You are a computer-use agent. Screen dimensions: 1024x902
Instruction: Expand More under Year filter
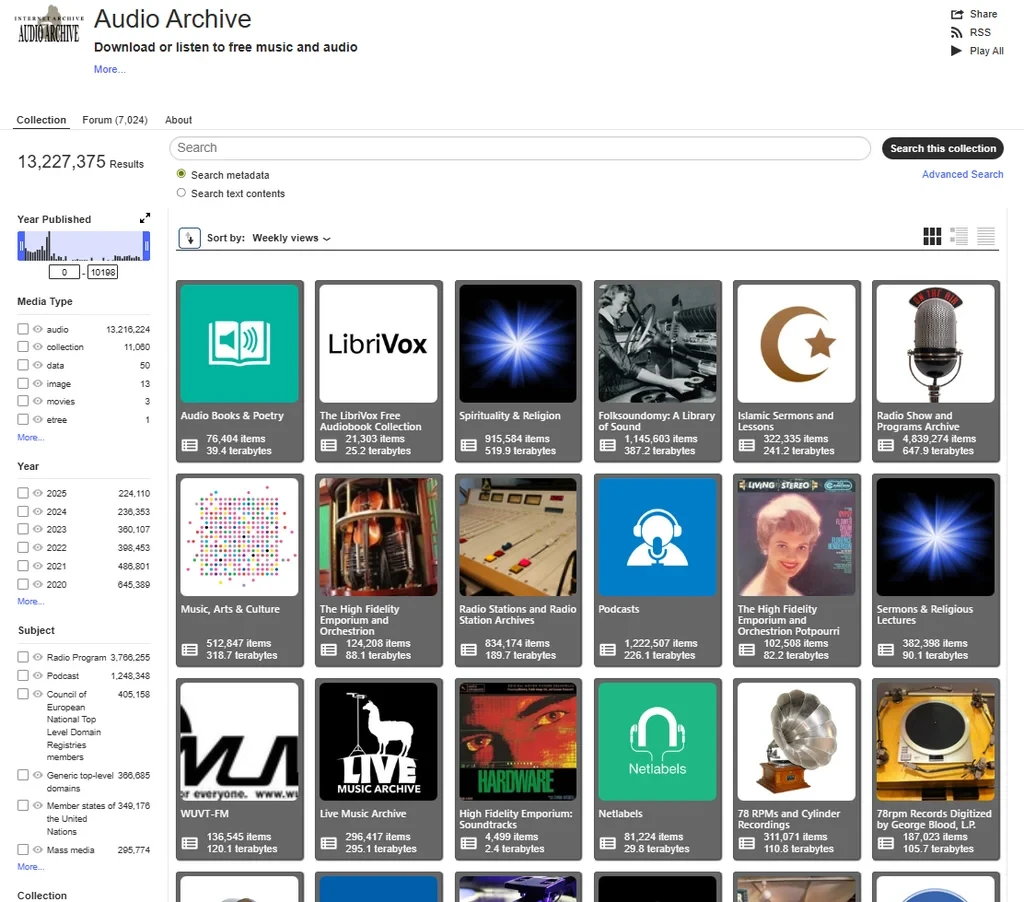point(30,601)
